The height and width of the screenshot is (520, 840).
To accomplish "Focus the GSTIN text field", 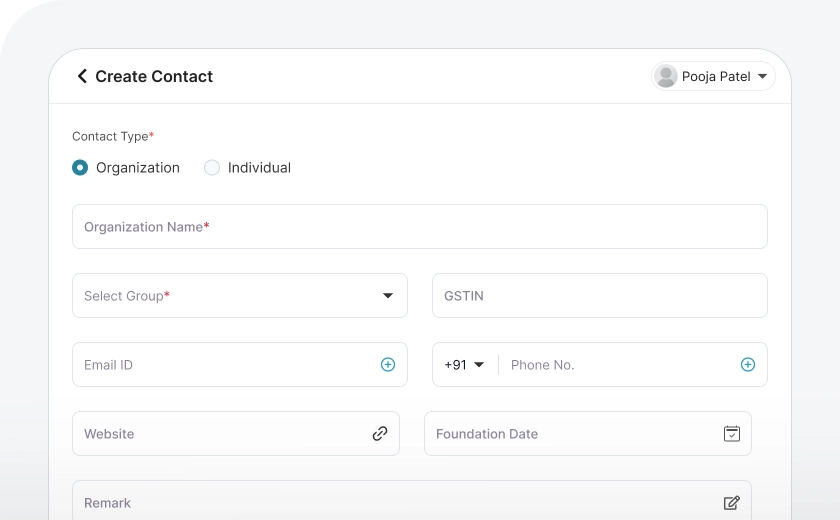I will [600, 296].
